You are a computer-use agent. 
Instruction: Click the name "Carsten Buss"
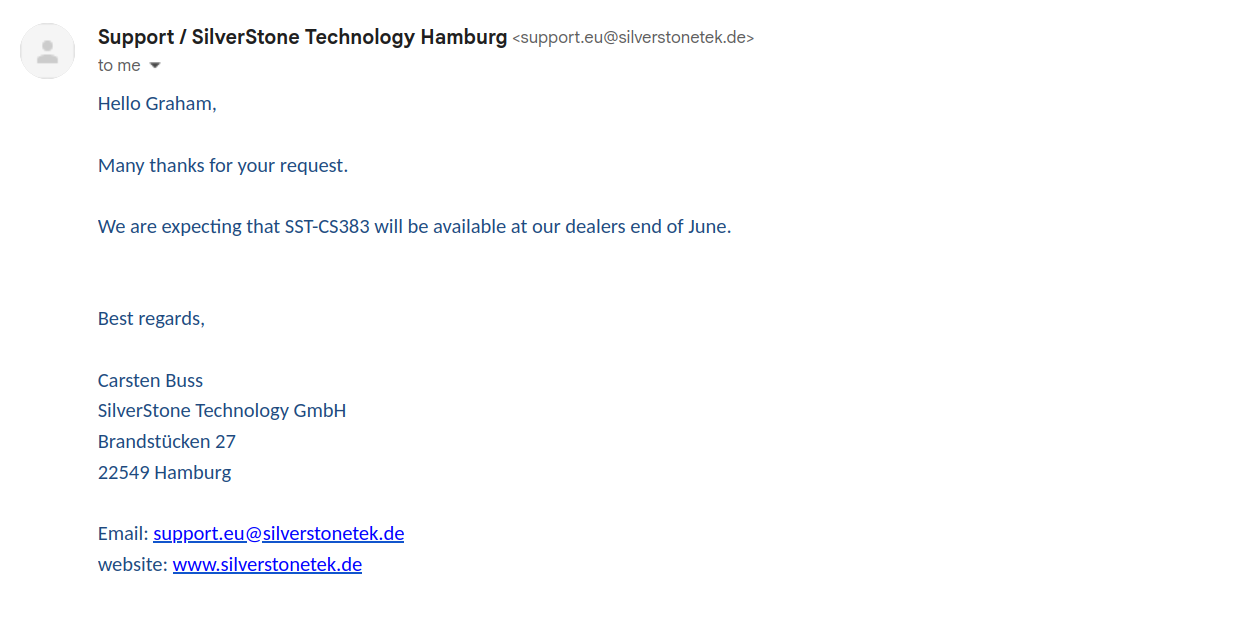[150, 380]
